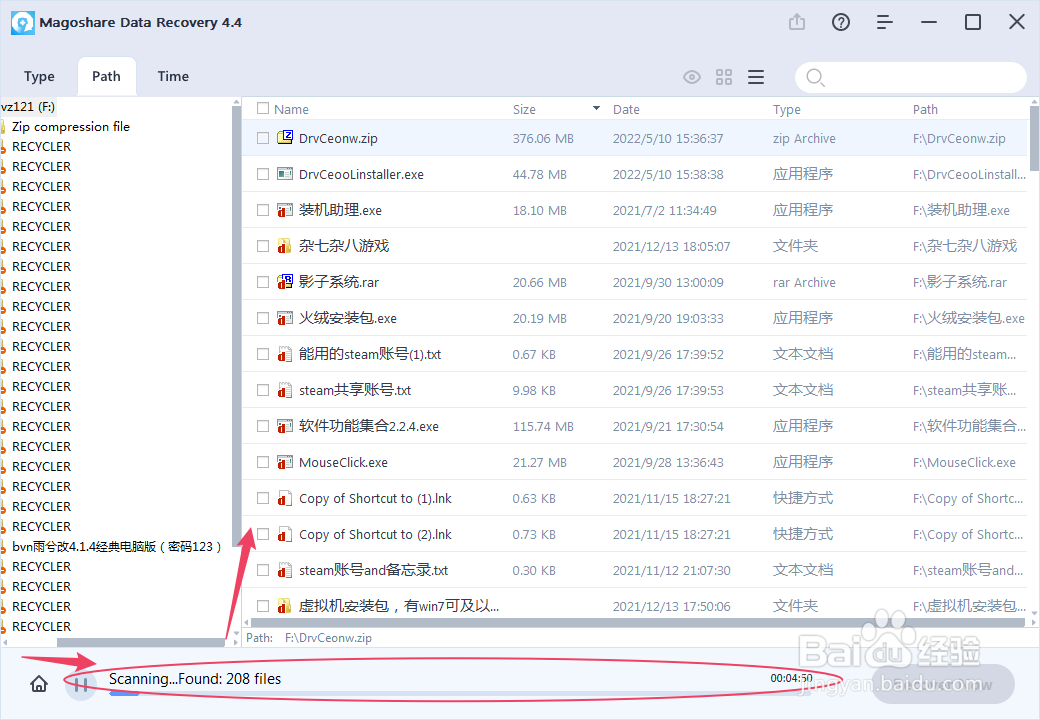
Task: Check the box for MouseClick.exe
Action: tap(263, 462)
